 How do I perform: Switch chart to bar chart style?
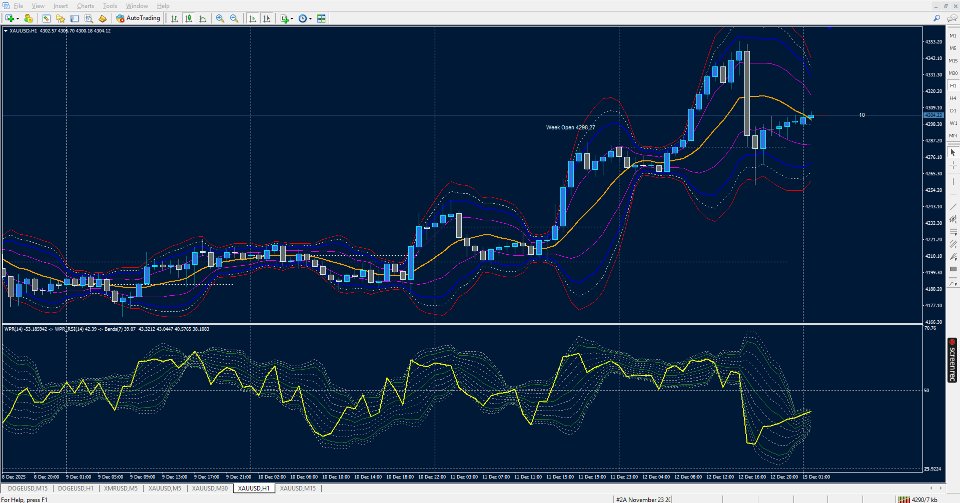pyautogui.click(x=174, y=18)
